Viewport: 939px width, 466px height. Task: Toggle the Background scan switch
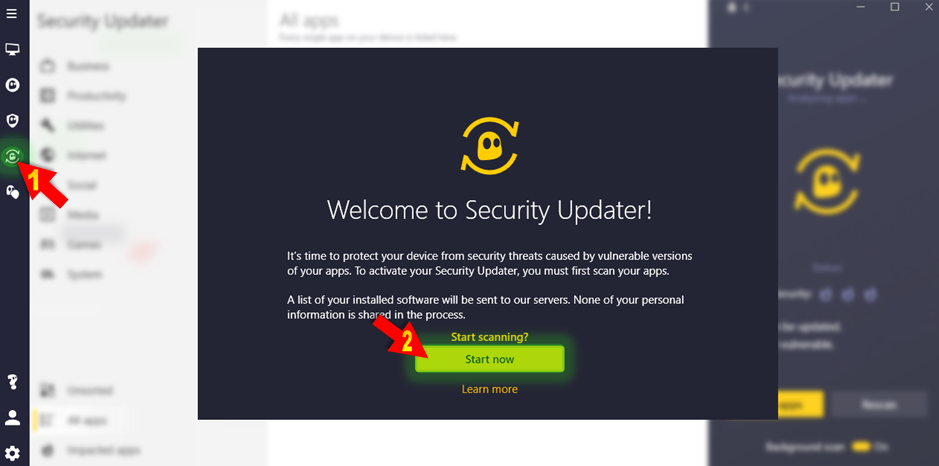click(x=861, y=447)
